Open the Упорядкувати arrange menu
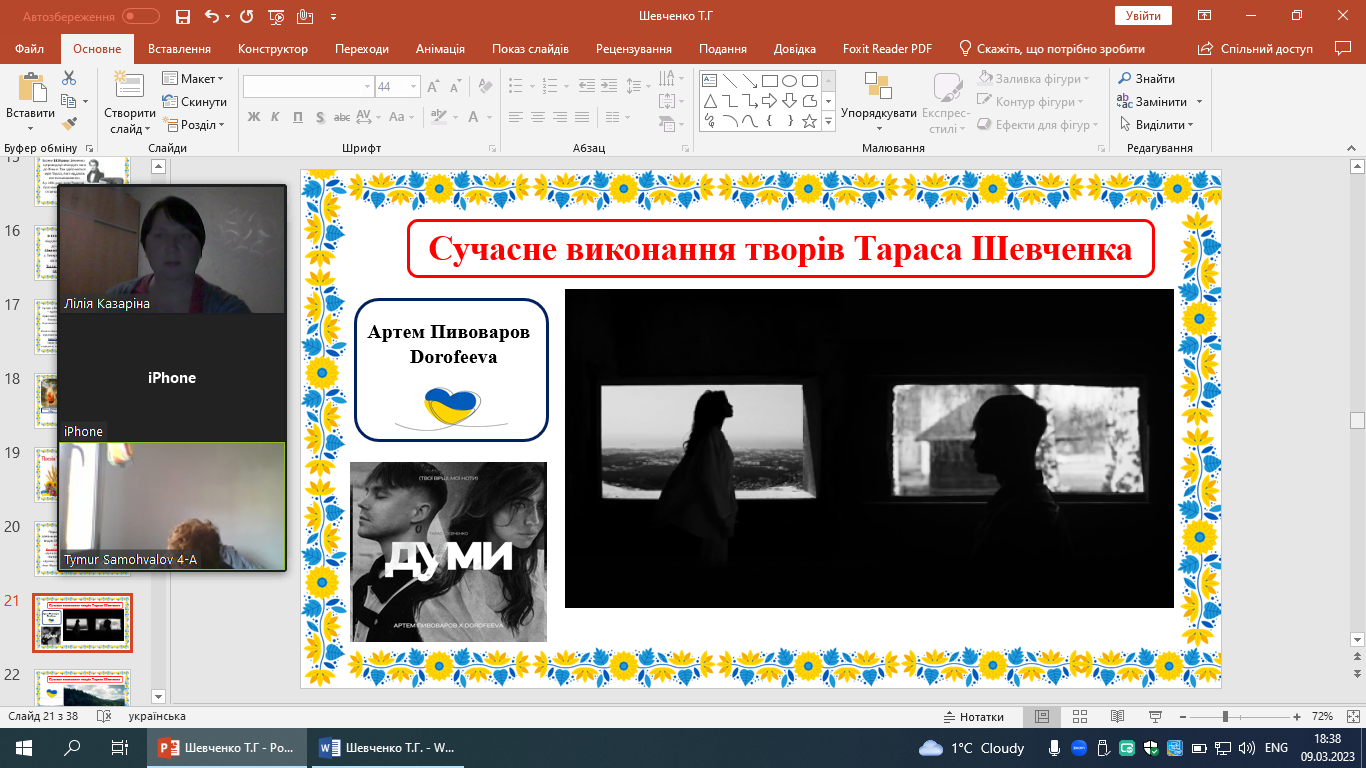The width and height of the screenshot is (1366, 768). pos(878,101)
